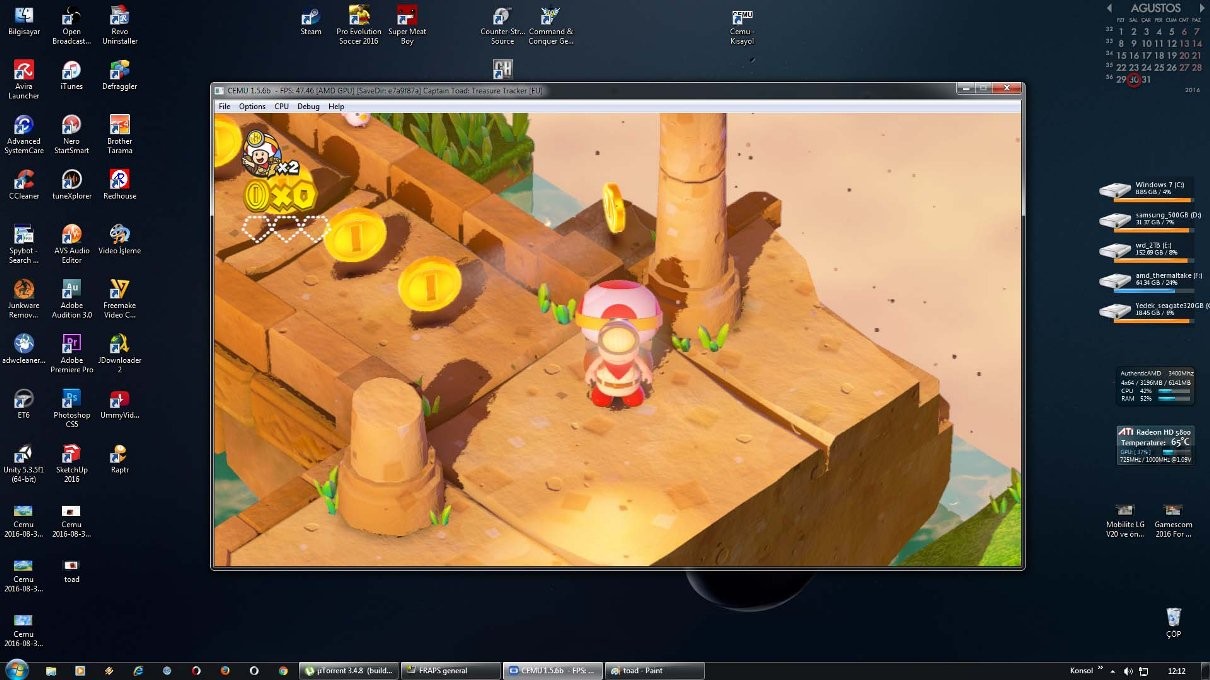
Task: Open the File menu in CEMU
Action: (224, 106)
